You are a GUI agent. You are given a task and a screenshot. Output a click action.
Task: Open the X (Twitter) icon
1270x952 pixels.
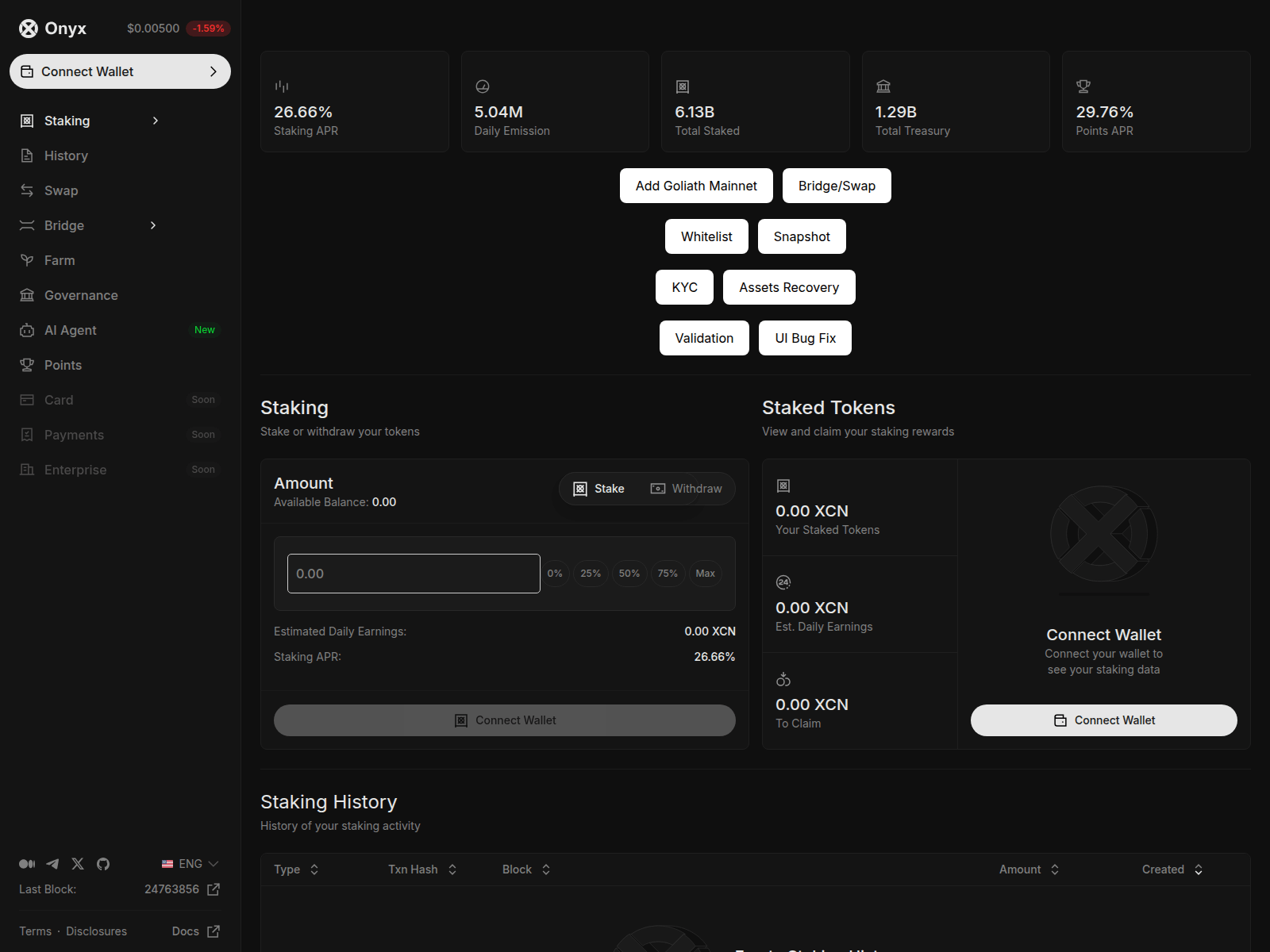[78, 864]
